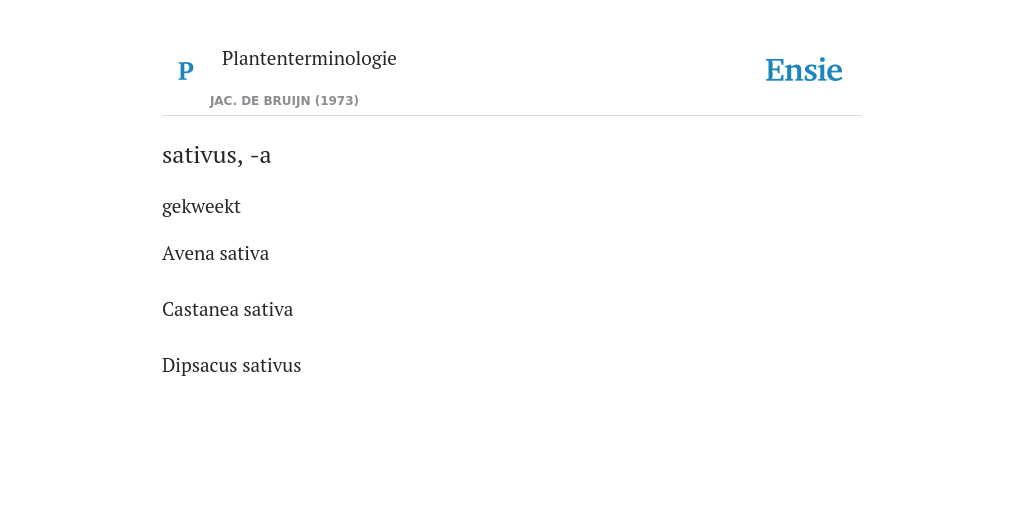Viewport: 1024px width, 512px height.
Task: Select the author Jac. de Bruijn (1973)
Action: pos(284,101)
